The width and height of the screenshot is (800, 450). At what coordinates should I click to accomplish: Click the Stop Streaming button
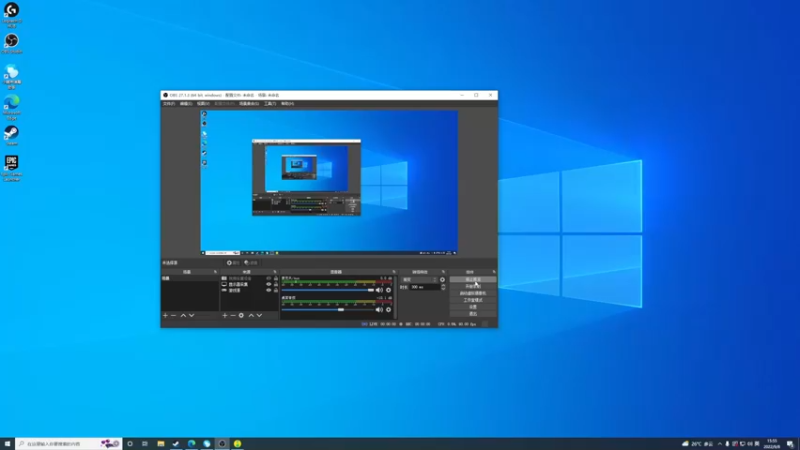pos(473,280)
